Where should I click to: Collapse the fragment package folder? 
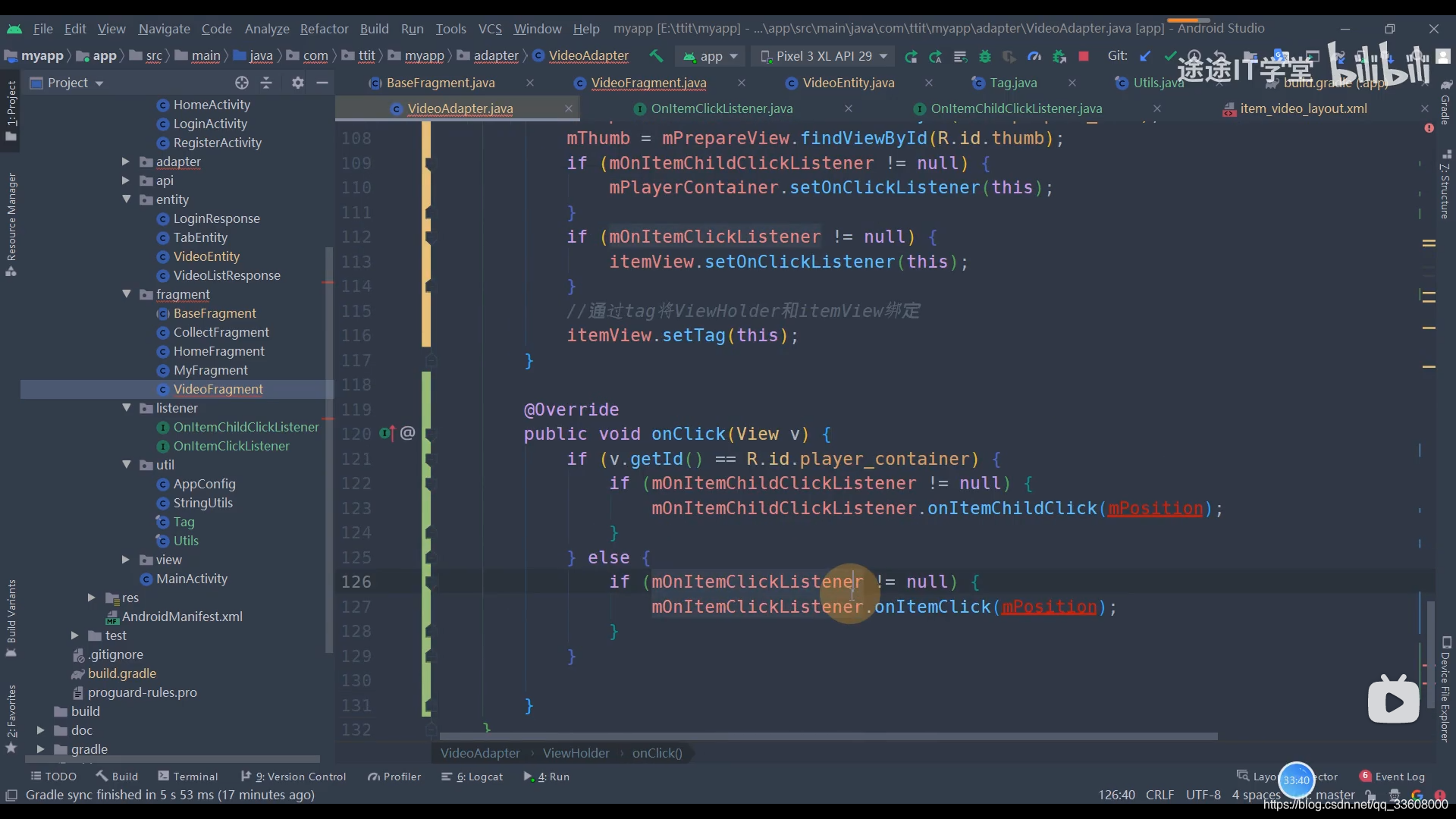(x=126, y=294)
